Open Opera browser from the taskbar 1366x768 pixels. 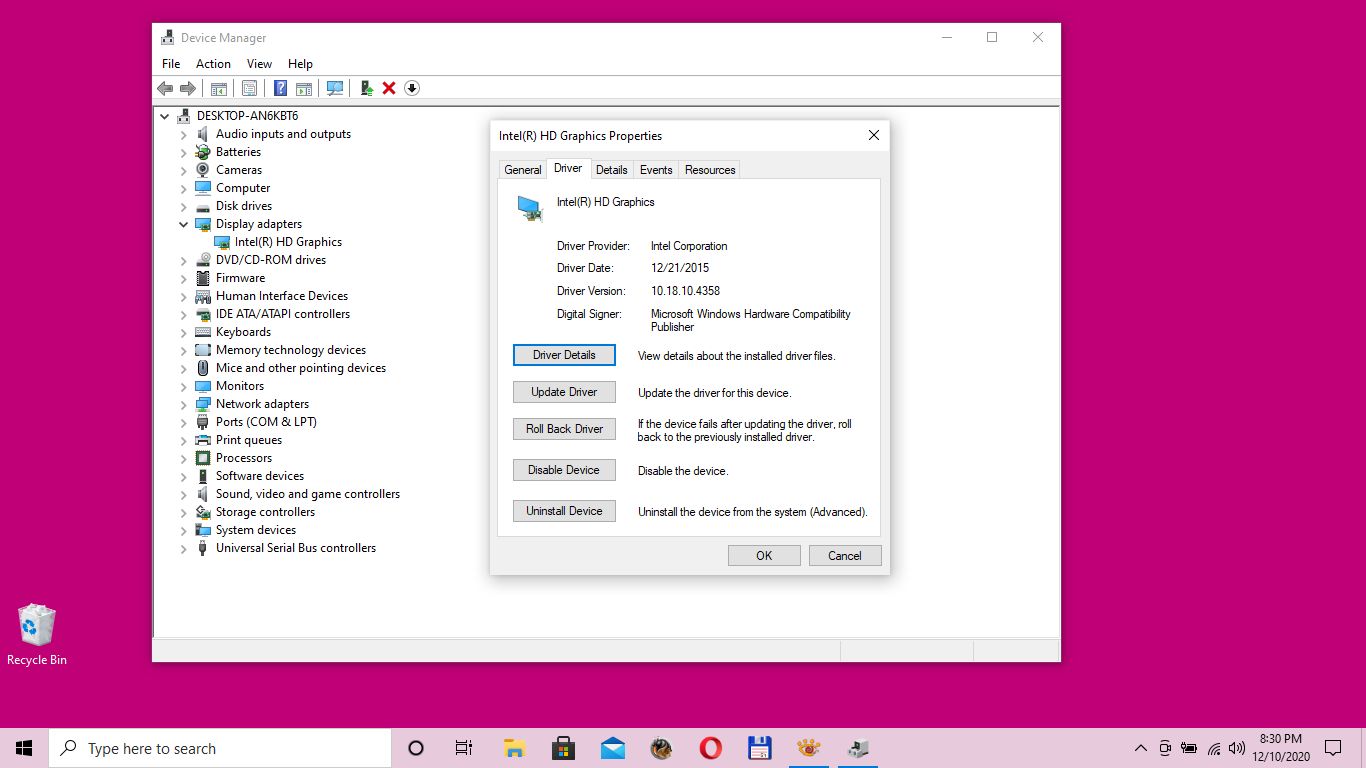[710, 748]
